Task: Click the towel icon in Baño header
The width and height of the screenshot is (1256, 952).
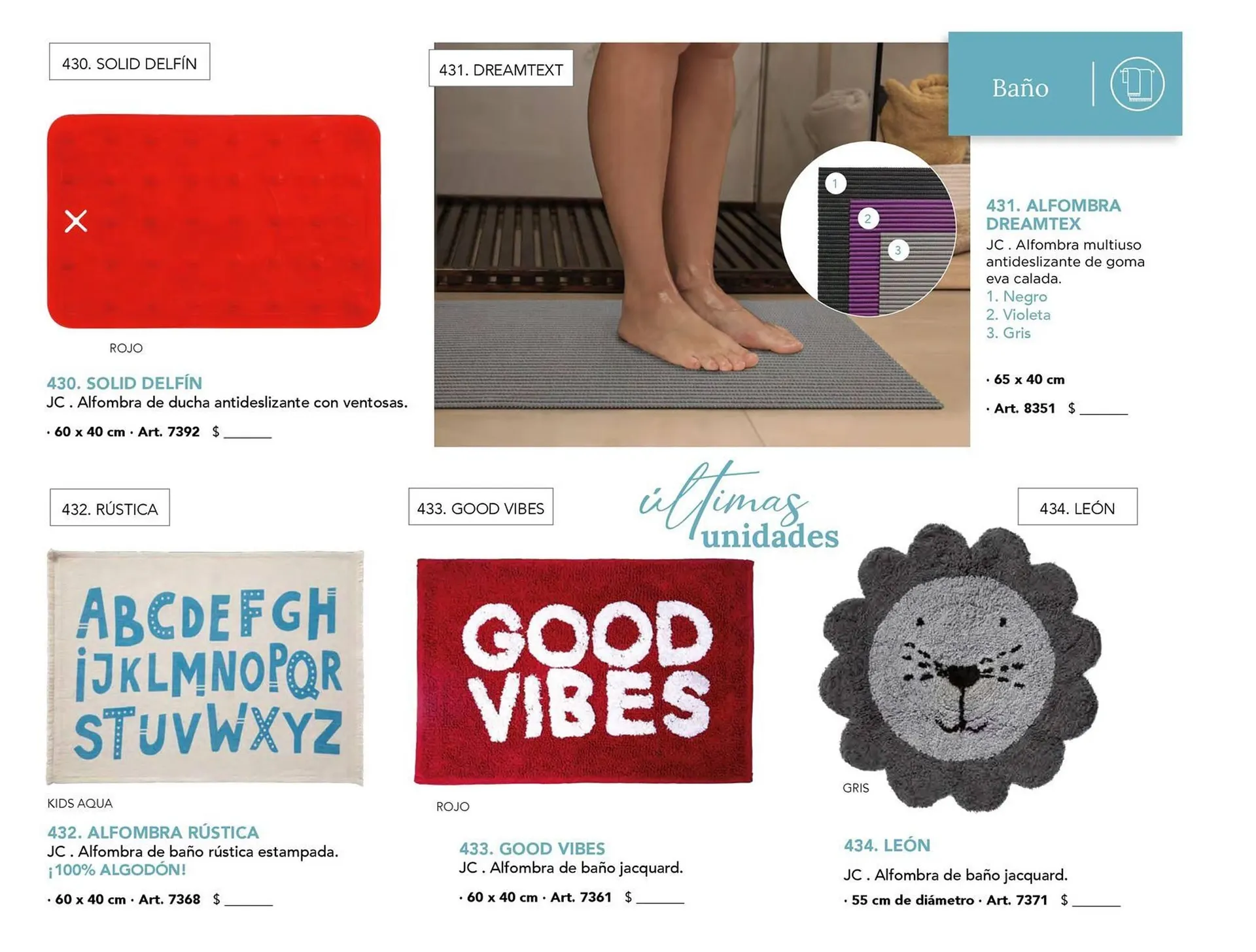Action: (x=1137, y=84)
